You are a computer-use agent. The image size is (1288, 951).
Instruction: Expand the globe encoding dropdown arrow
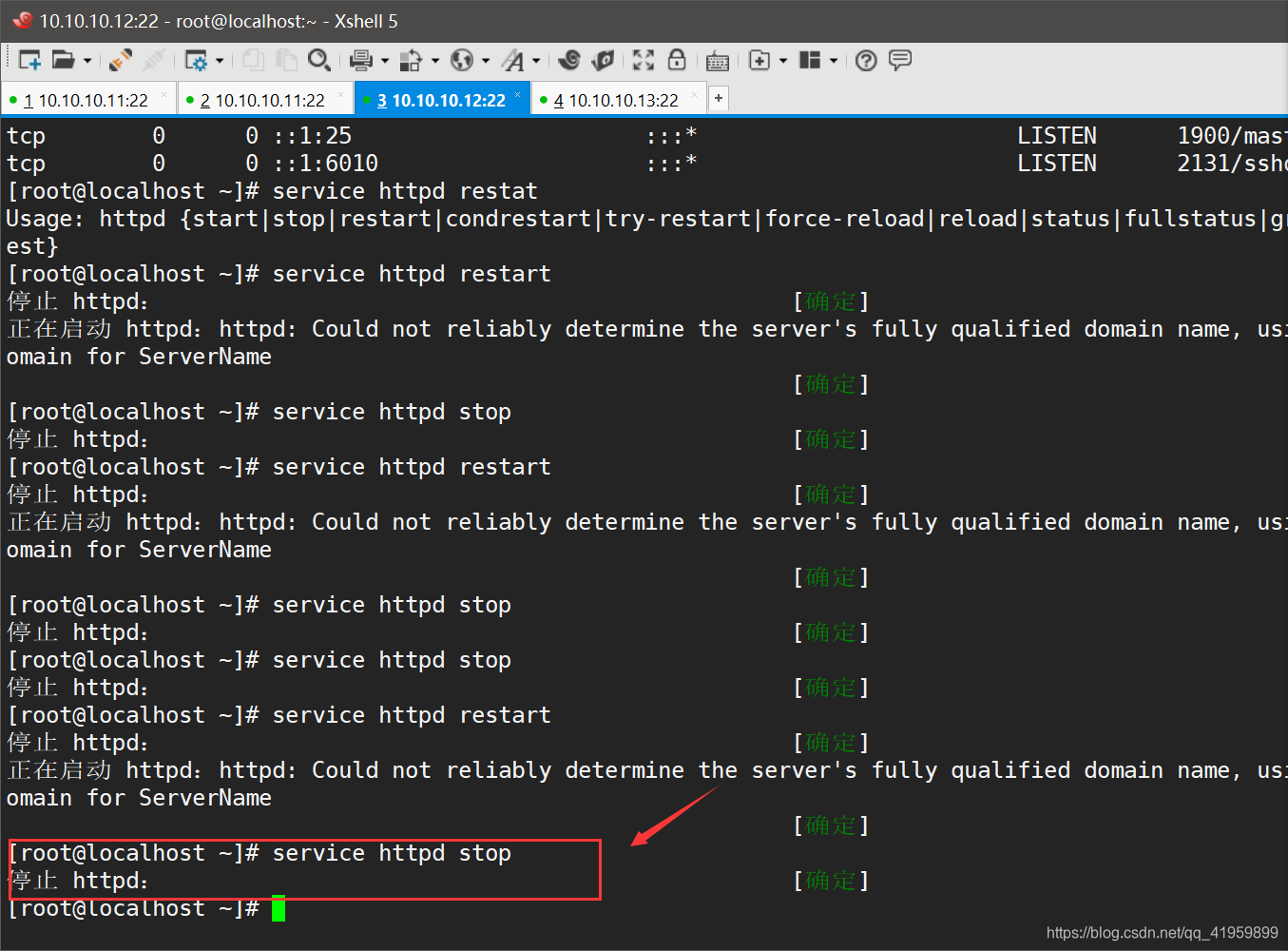point(486,61)
